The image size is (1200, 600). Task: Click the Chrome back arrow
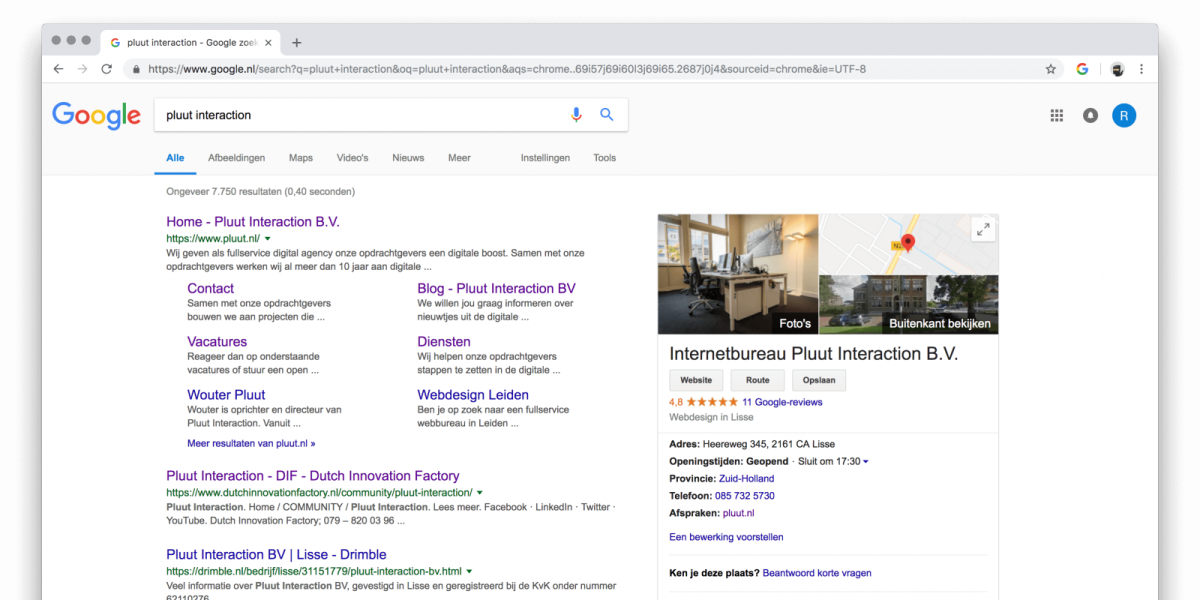(58, 69)
